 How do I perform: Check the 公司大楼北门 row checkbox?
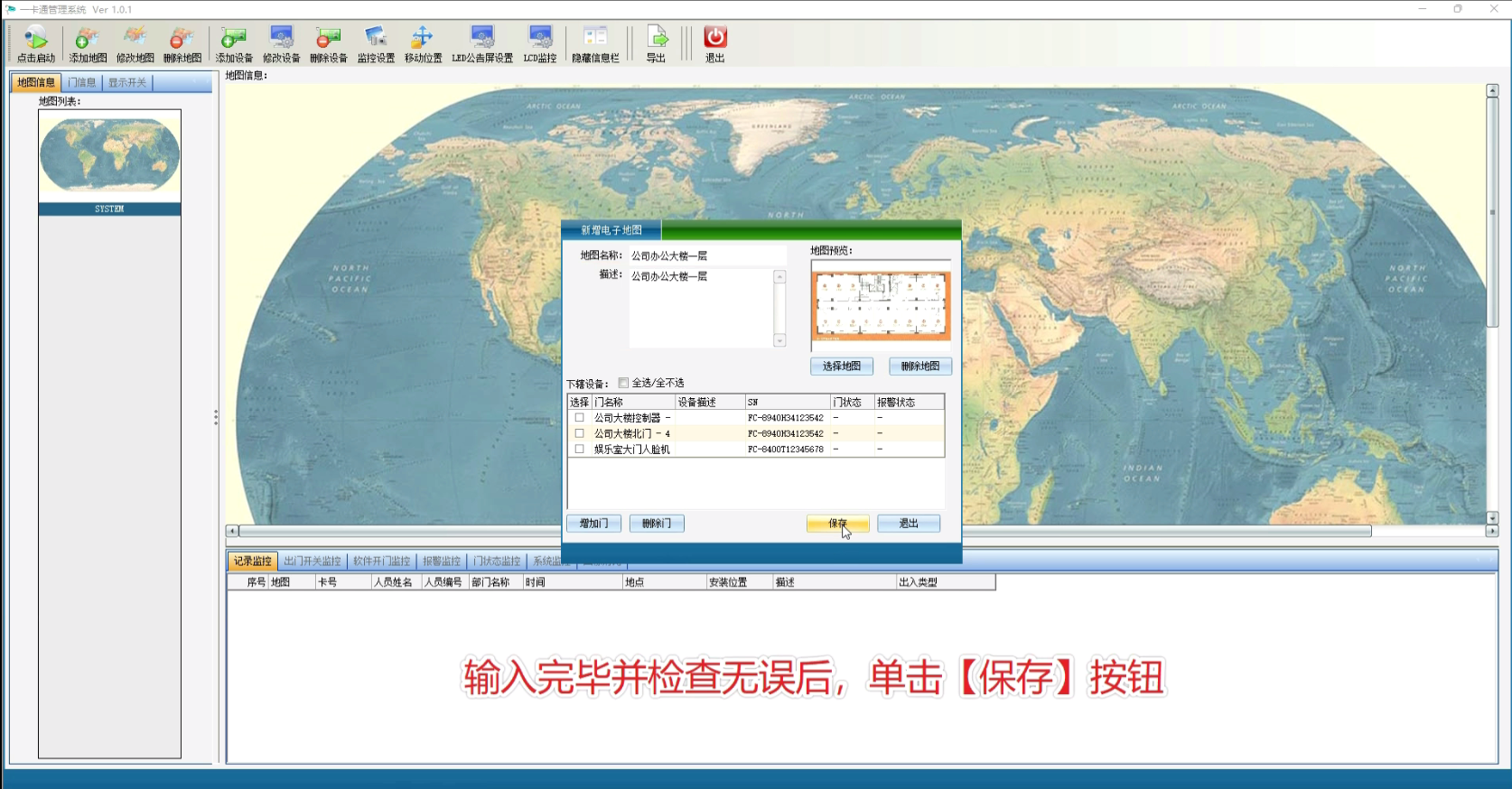580,433
